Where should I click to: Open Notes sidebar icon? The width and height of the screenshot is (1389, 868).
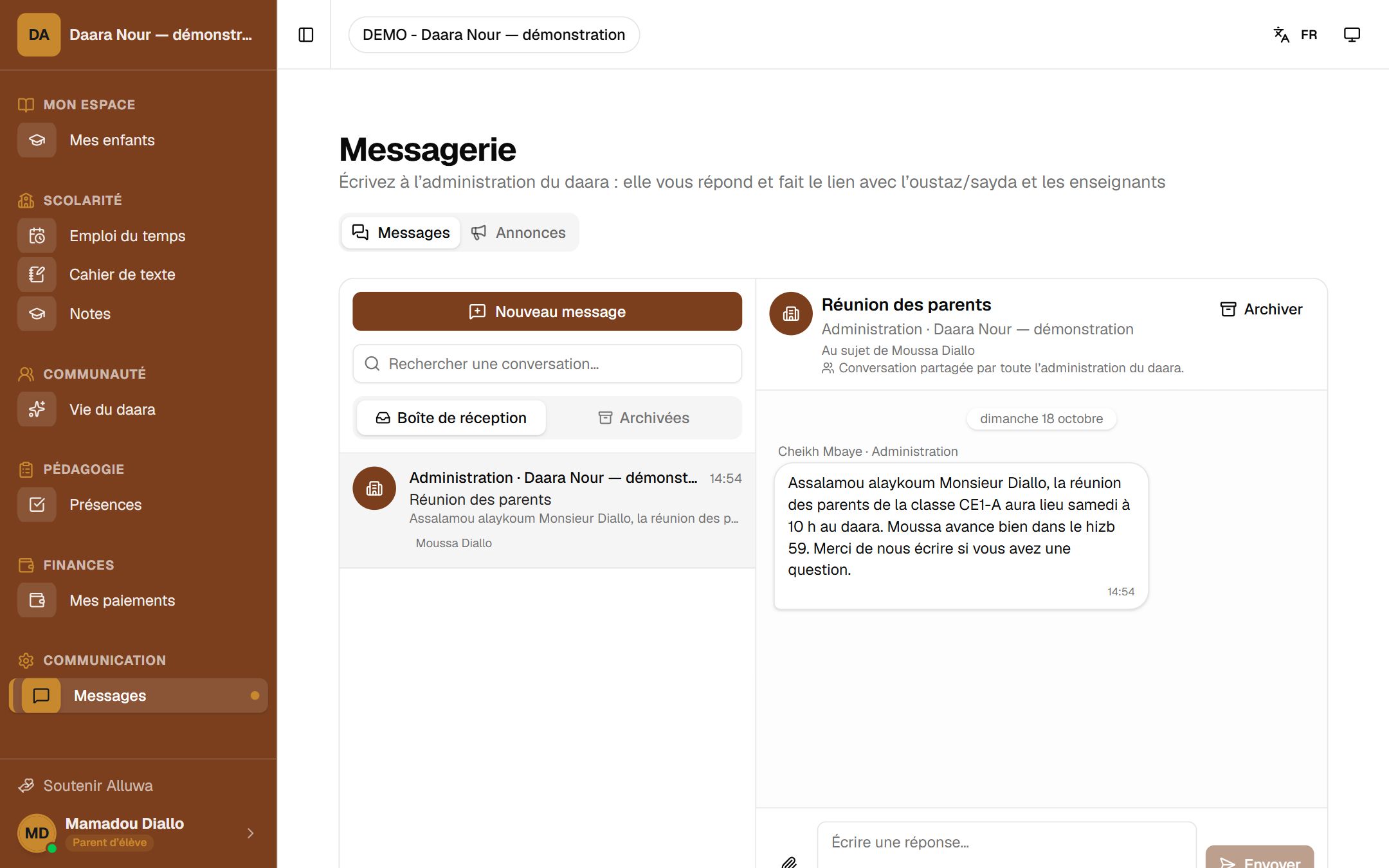(x=37, y=314)
